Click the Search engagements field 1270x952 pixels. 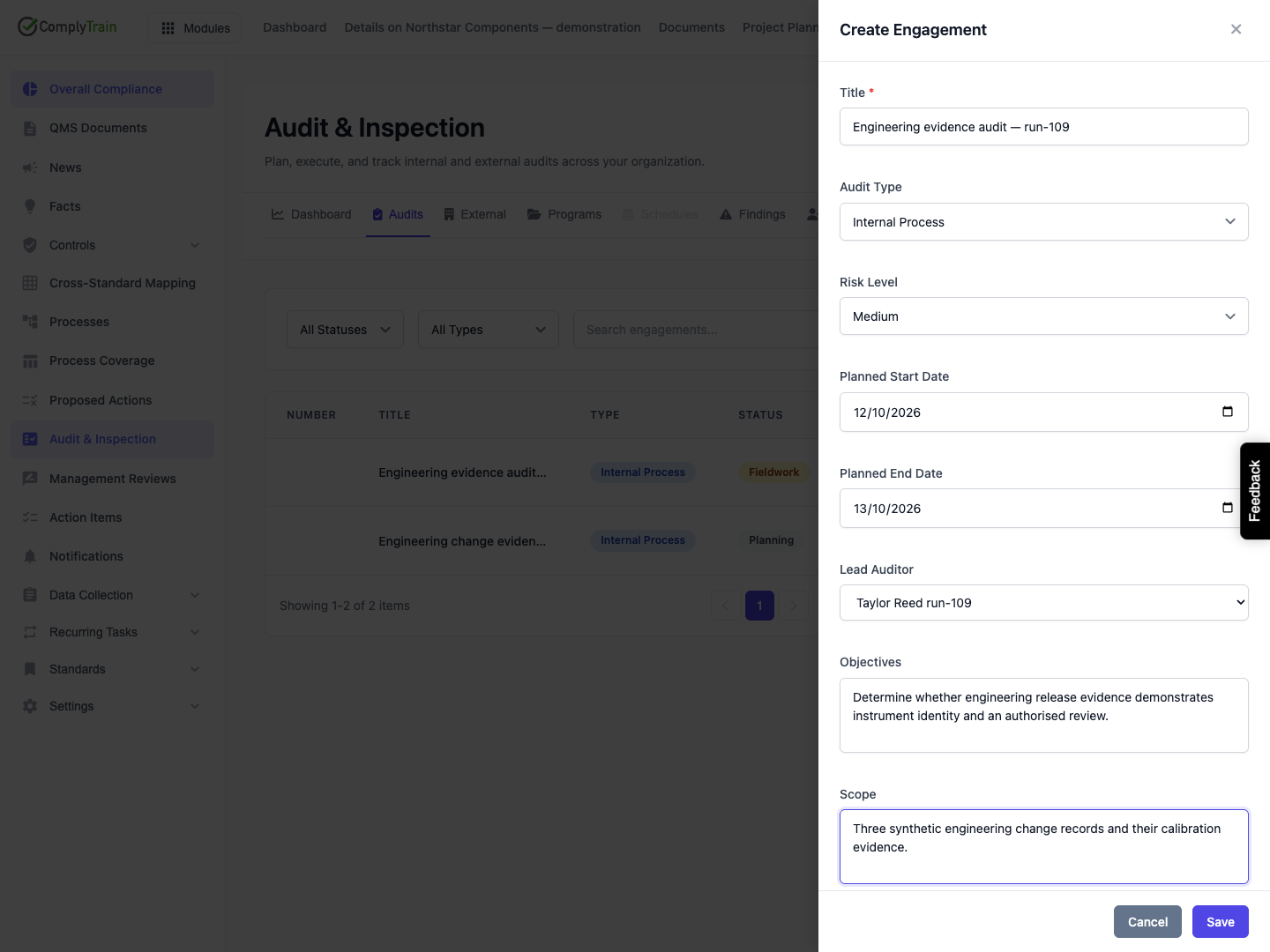click(x=696, y=330)
